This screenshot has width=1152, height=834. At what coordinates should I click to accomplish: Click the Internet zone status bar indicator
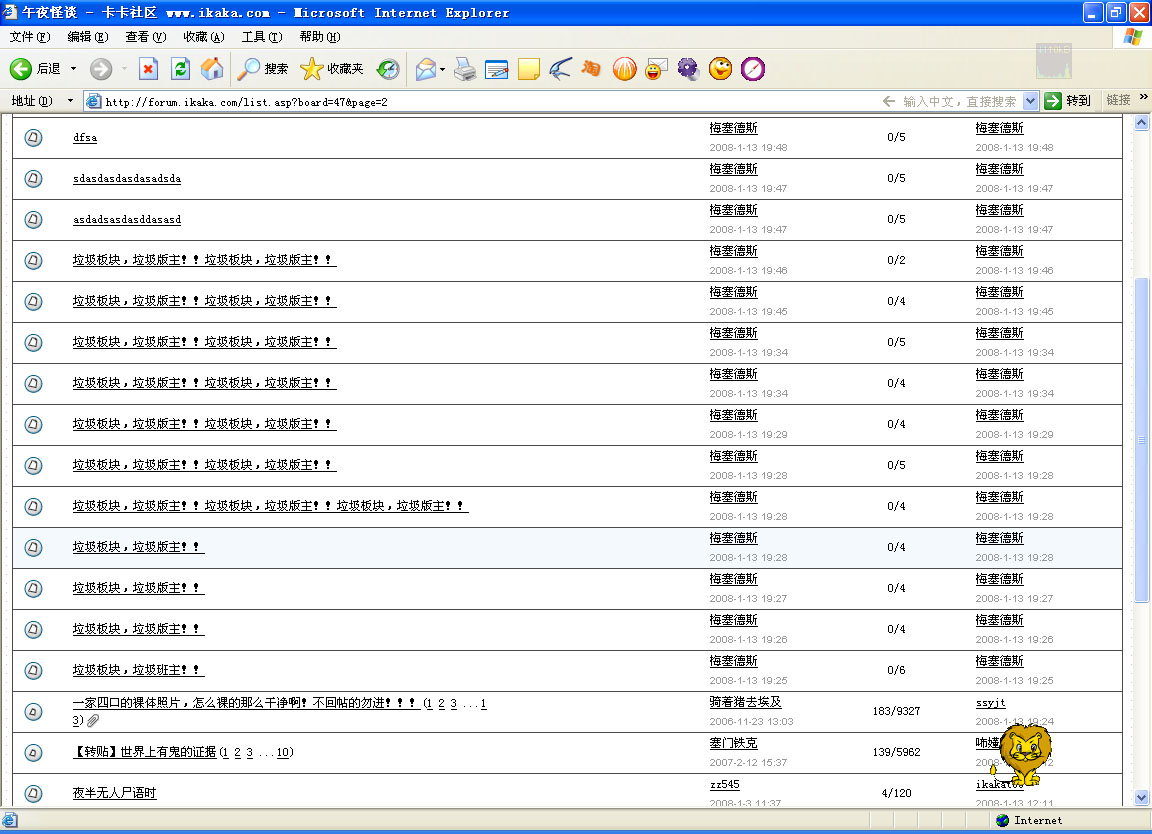pos(1029,820)
